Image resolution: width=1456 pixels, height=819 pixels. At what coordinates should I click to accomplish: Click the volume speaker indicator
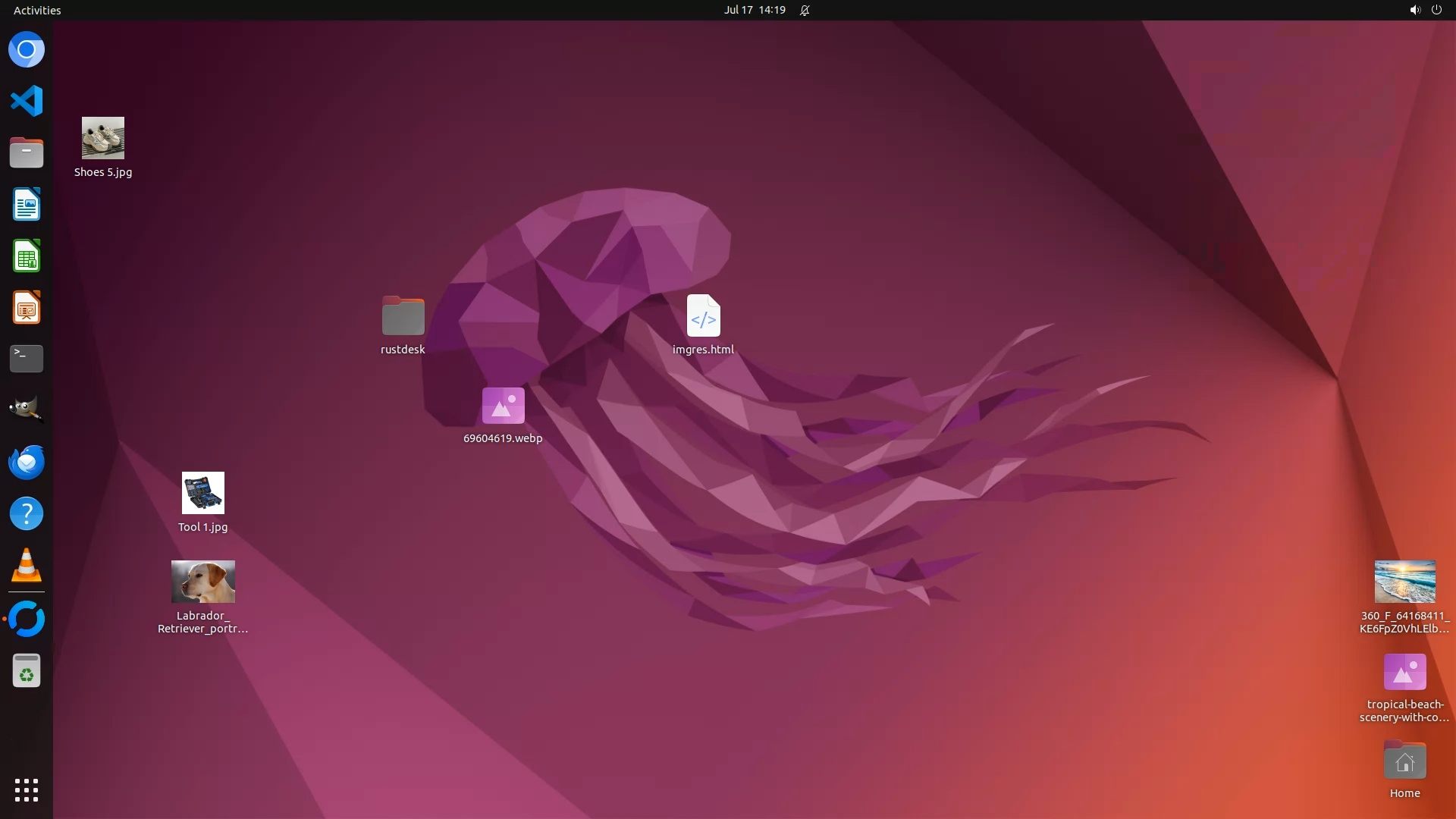[x=1414, y=10]
